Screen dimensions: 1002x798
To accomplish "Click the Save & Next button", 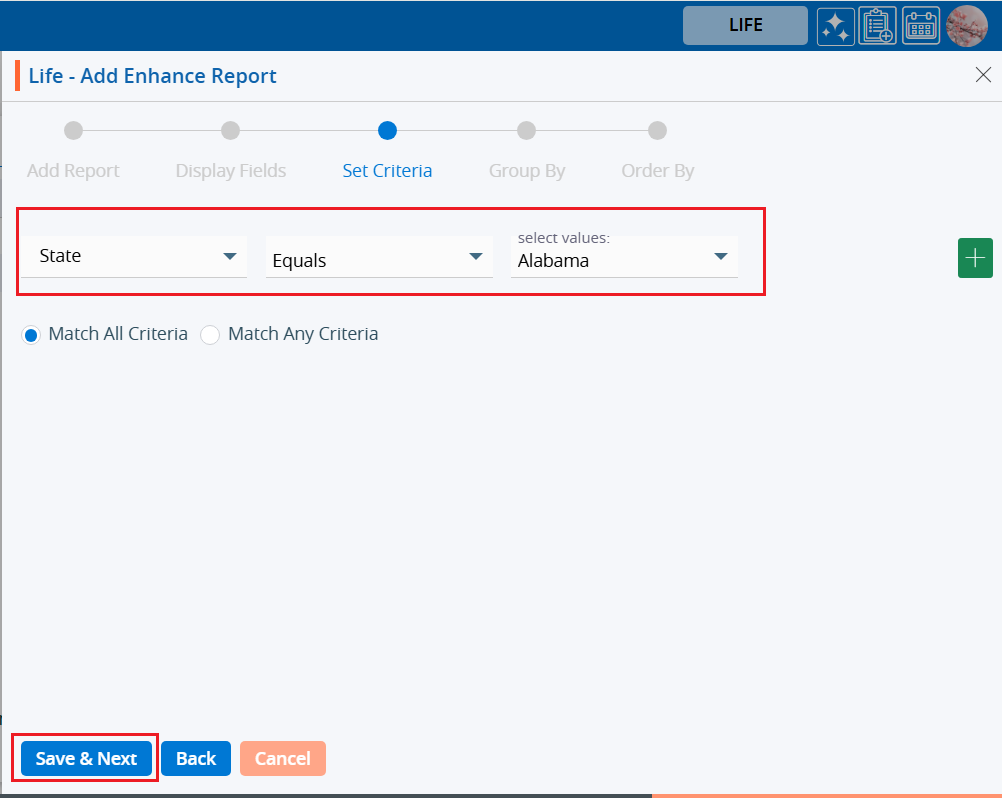I will 86,759.
